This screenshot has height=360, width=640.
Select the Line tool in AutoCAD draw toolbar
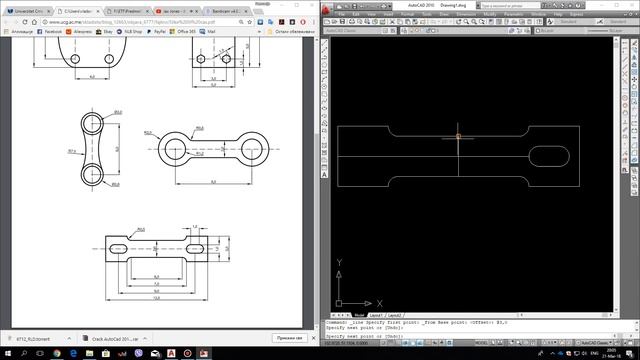(x=324, y=43)
